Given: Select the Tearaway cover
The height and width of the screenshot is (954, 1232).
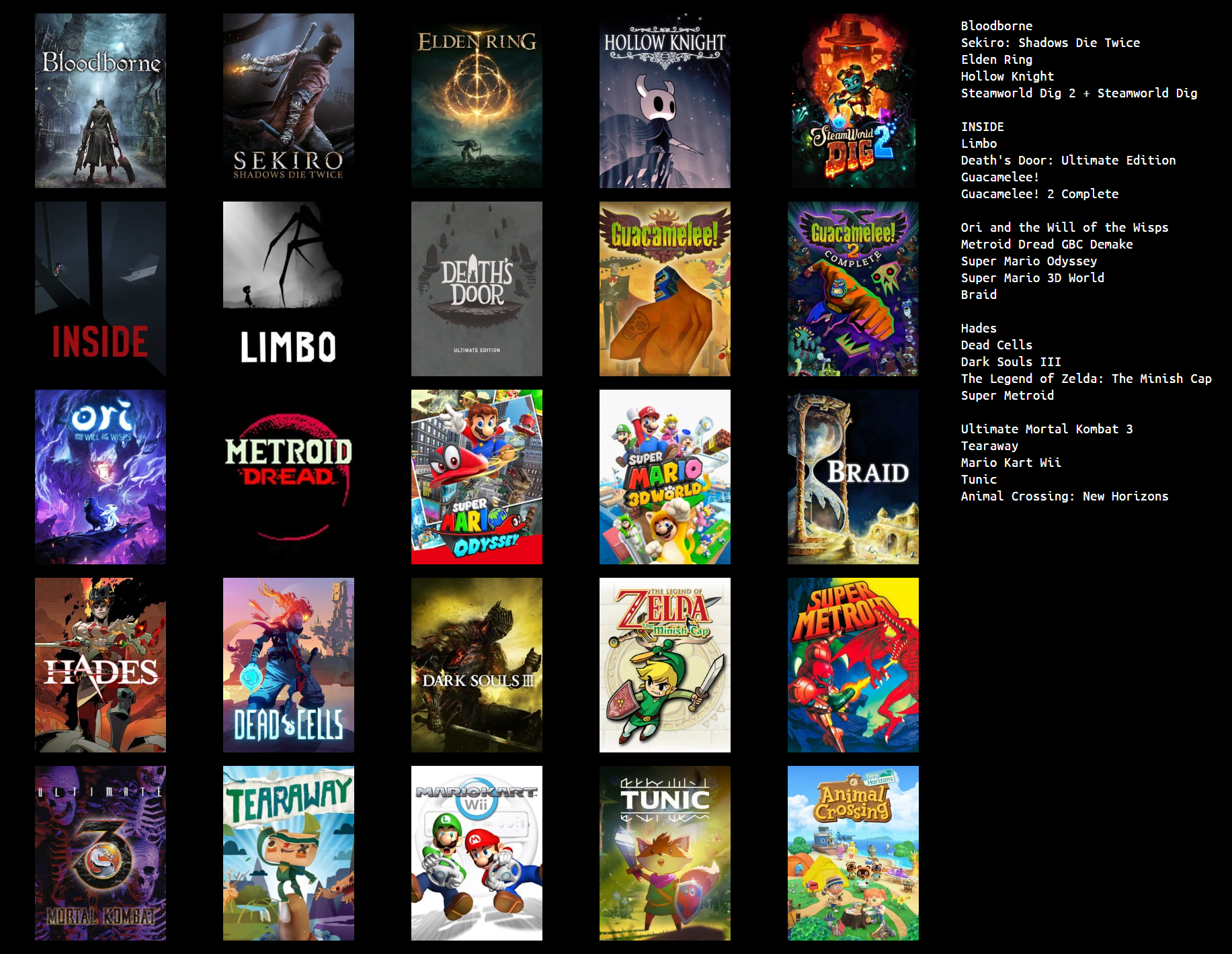Looking at the screenshot, I should (288, 853).
